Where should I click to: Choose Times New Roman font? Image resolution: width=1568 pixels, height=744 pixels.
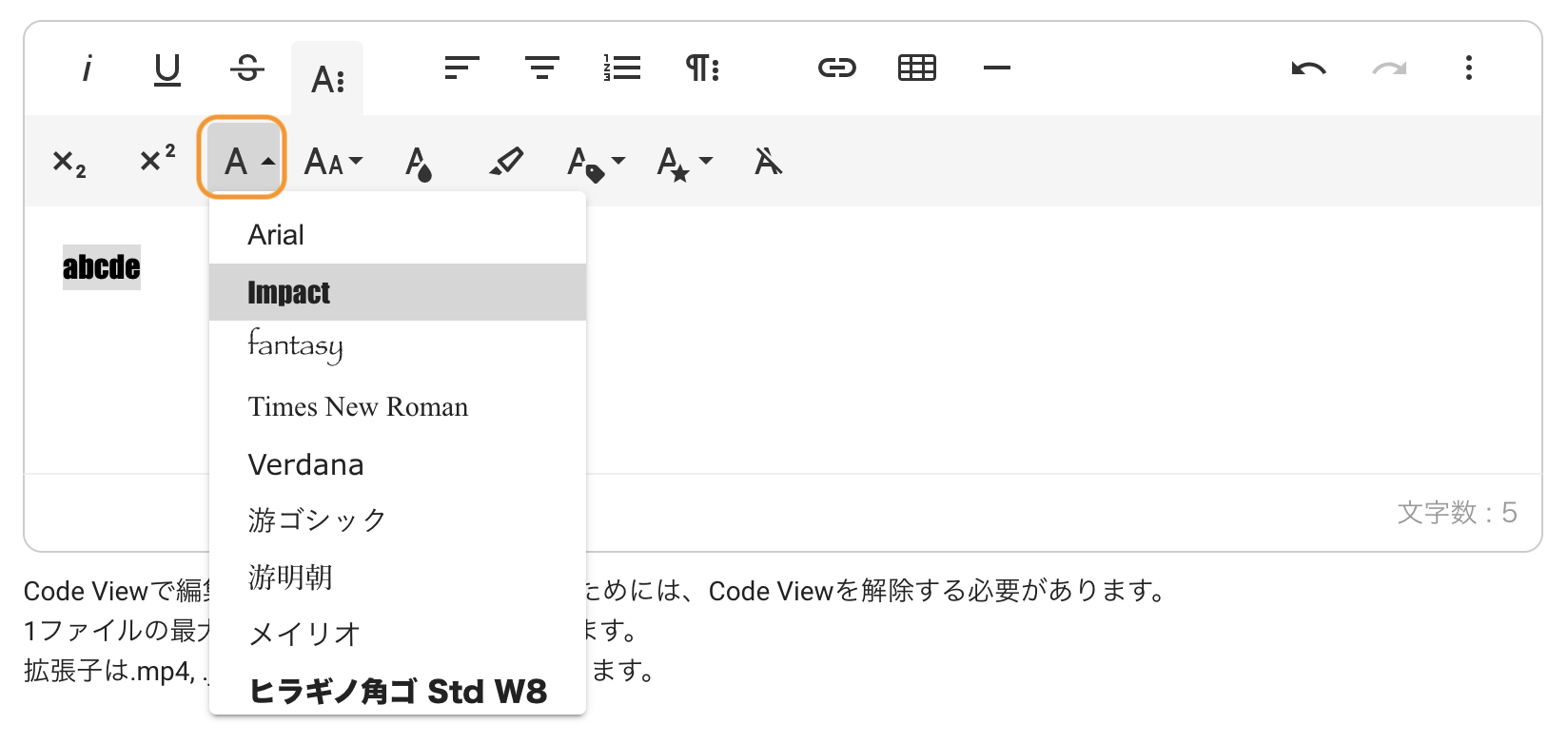point(358,407)
